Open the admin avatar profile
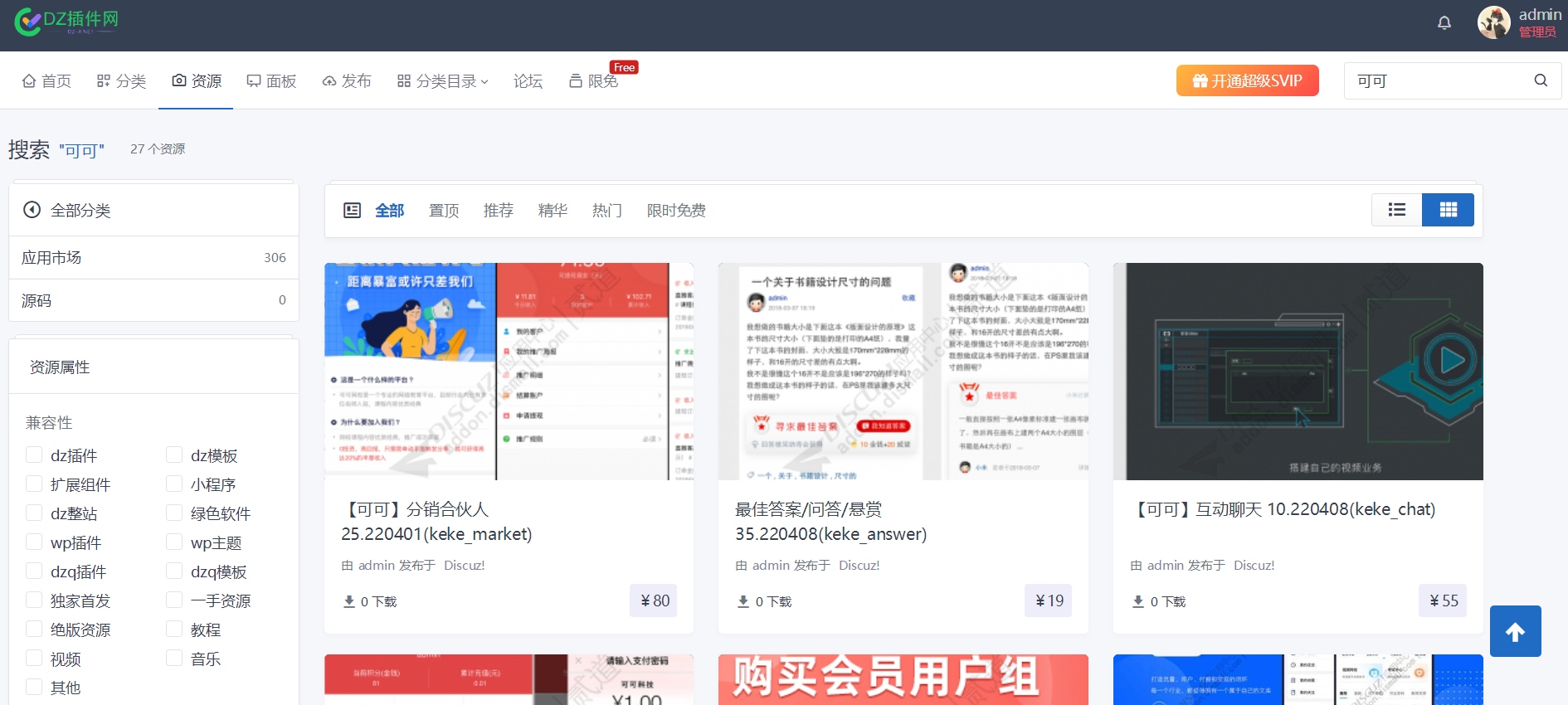Image resolution: width=1568 pixels, height=705 pixels. (1494, 22)
